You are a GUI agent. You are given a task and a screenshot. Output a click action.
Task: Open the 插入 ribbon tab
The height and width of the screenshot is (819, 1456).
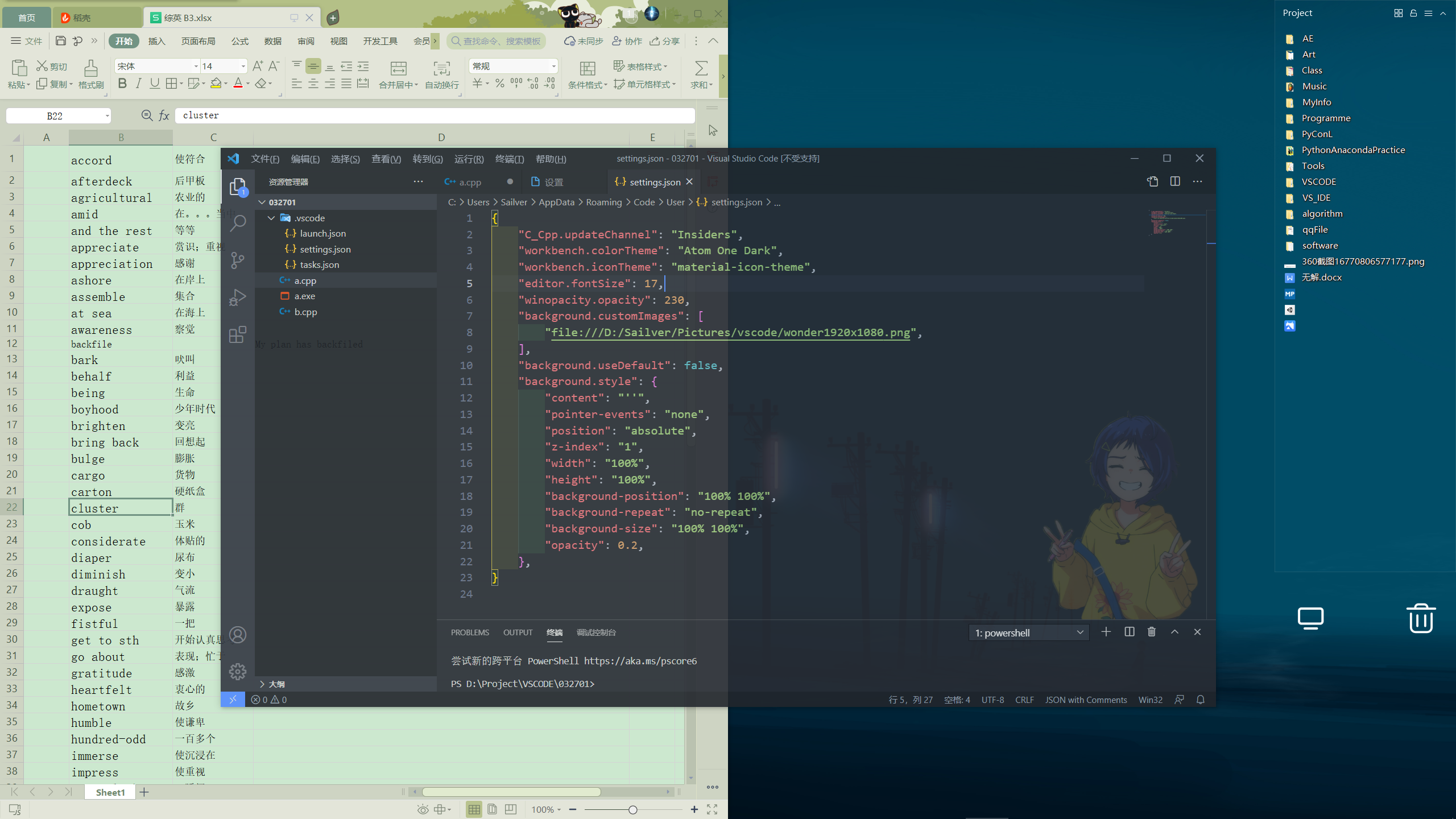(x=156, y=41)
